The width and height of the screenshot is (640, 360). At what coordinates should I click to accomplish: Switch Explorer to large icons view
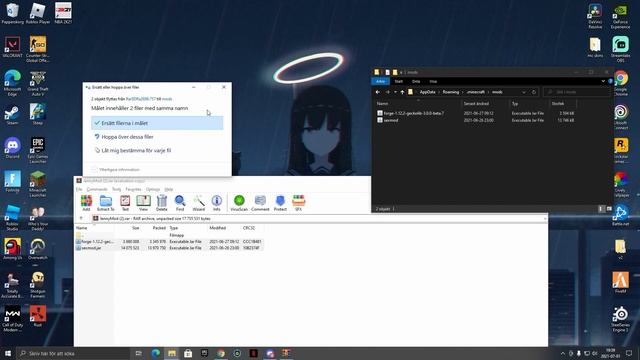click(x=609, y=209)
